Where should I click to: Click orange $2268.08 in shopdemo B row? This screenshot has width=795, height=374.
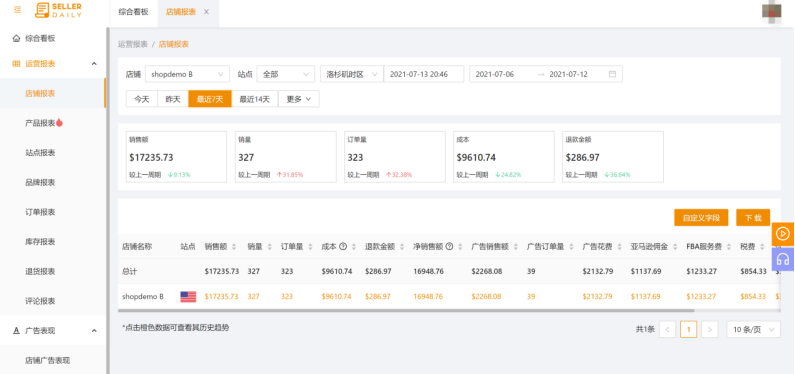pyautogui.click(x=486, y=296)
